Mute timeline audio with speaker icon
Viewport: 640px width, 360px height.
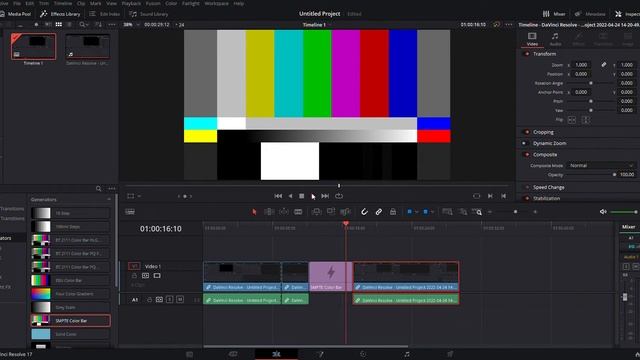603,212
